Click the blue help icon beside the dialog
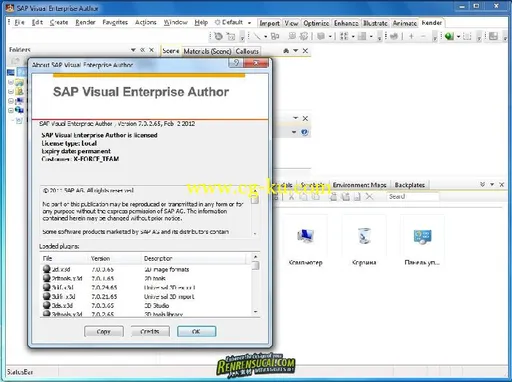This screenshot has width=512, height=382. point(304,132)
